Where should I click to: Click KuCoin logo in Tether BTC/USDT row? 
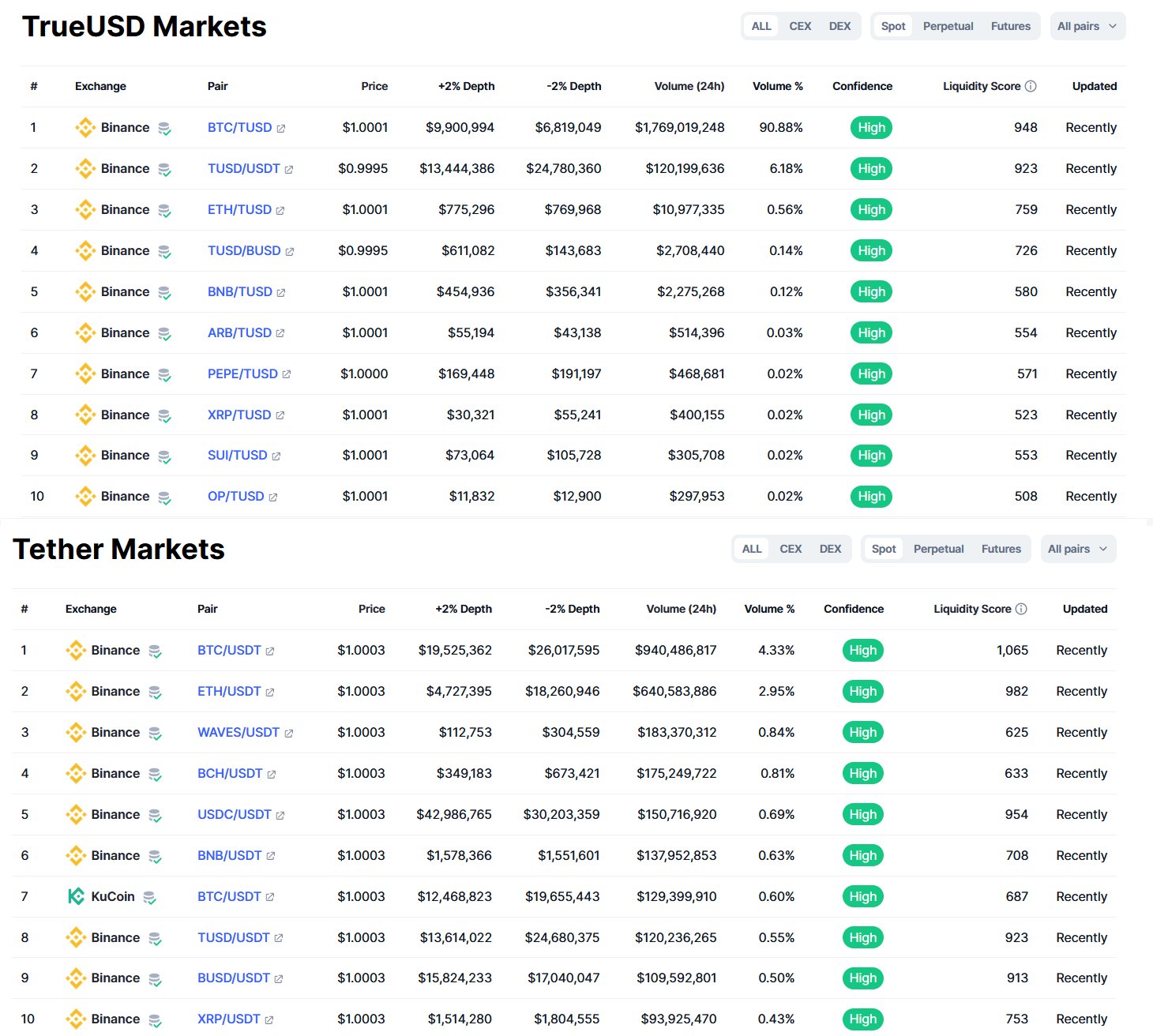pos(76,896)
